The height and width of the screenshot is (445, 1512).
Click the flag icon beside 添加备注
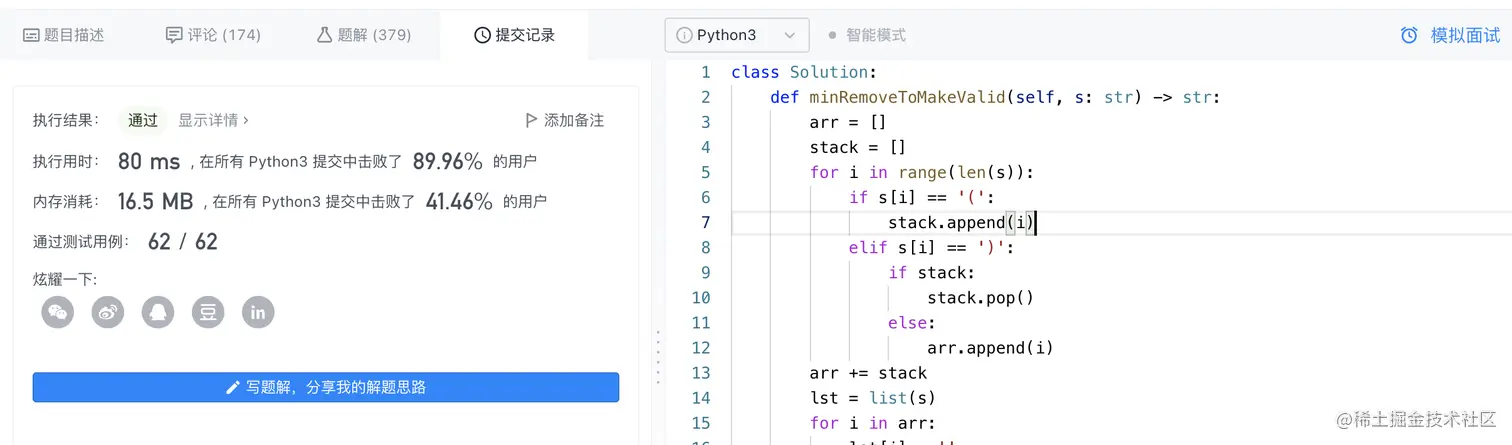(x=531, y=120)
